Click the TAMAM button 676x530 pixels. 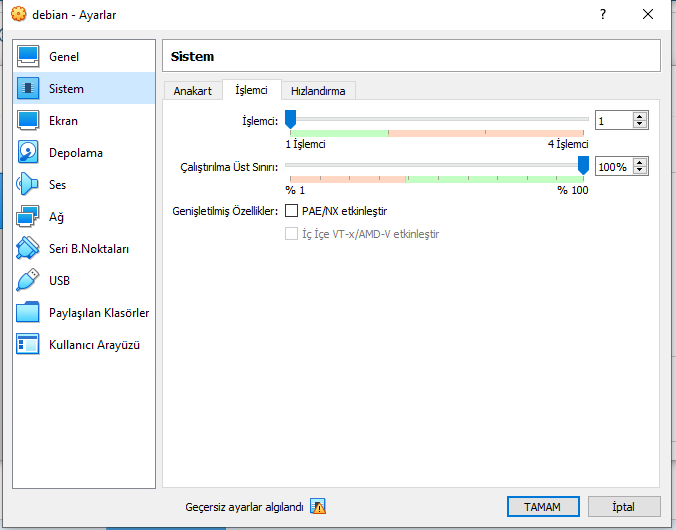(x=543, y=507)
